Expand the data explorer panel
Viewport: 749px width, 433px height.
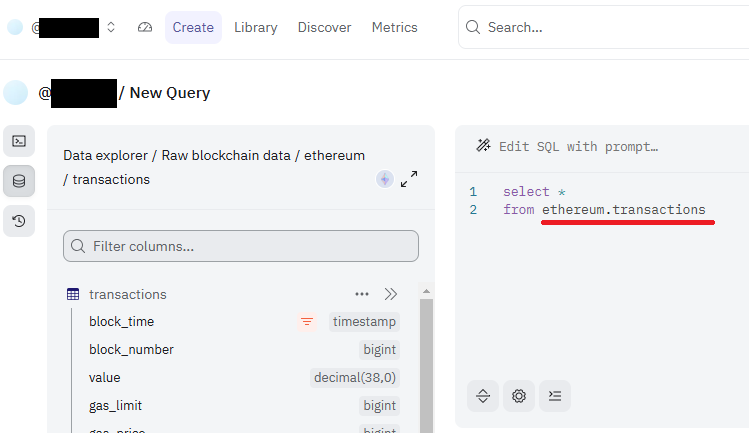pyautogui.click(x=409, y=179)
